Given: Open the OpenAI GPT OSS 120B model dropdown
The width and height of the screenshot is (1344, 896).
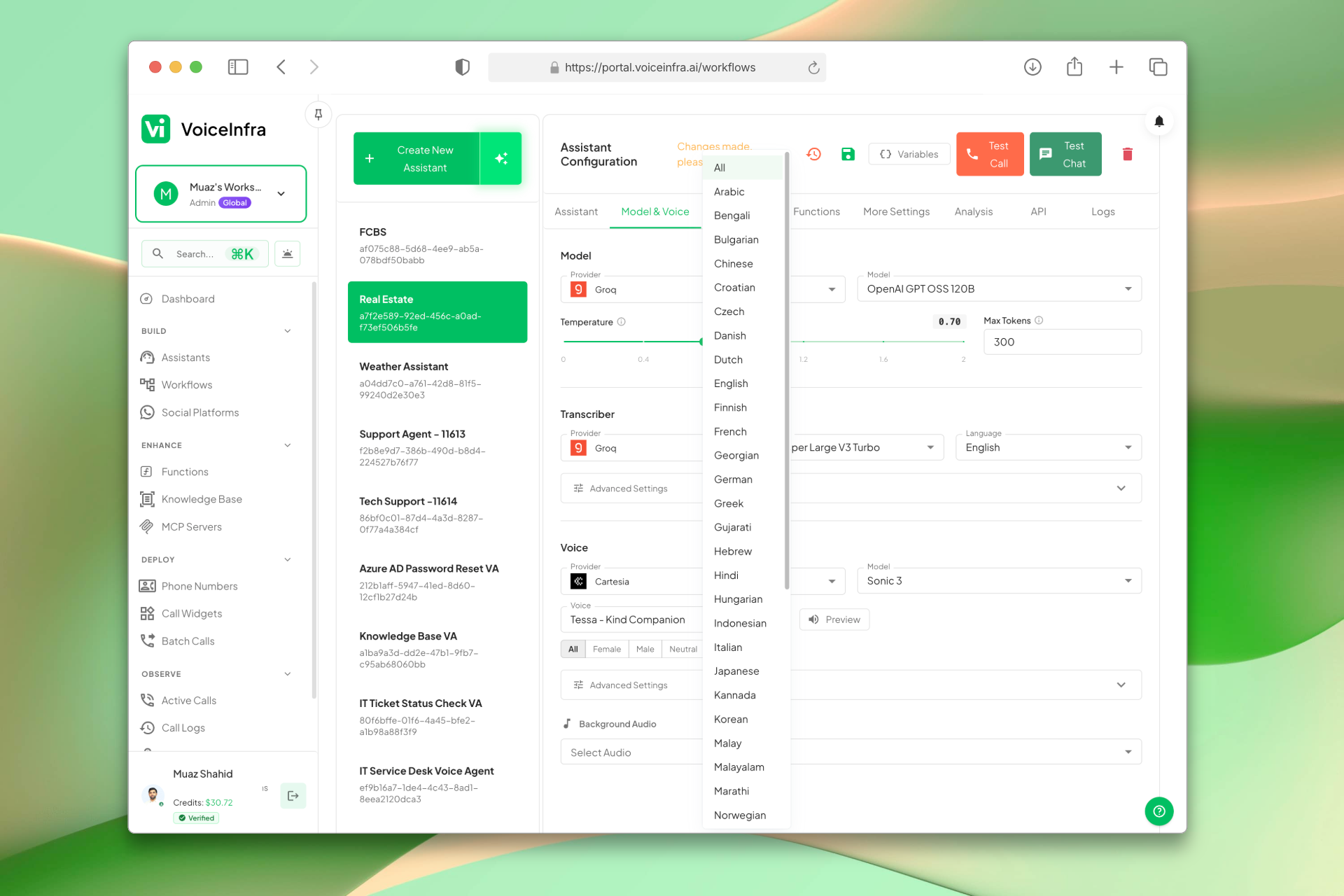Looking at the screenshot, I should [999, 289].
